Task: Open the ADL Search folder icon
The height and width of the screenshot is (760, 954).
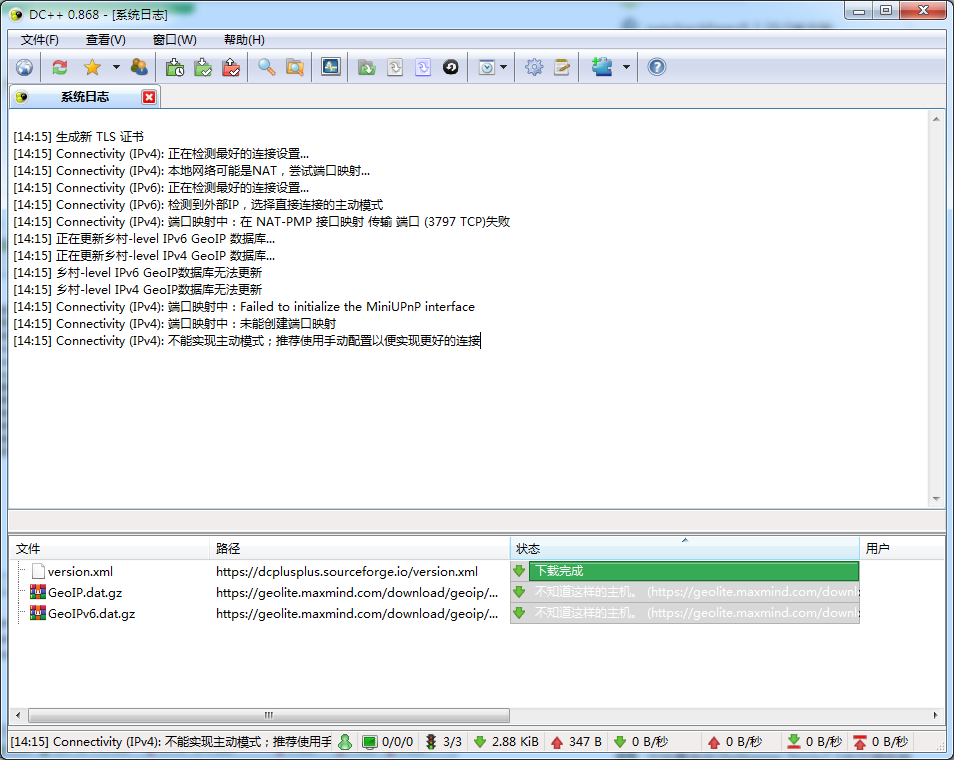Action: [295, 68]
